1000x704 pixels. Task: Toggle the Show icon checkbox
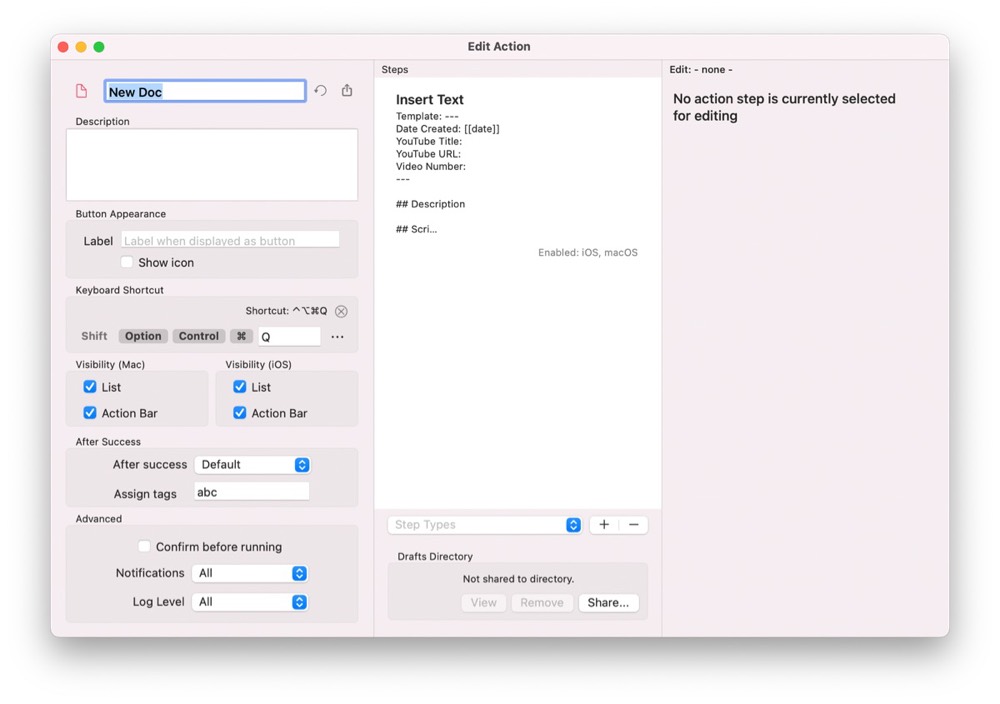click(127, 262)
